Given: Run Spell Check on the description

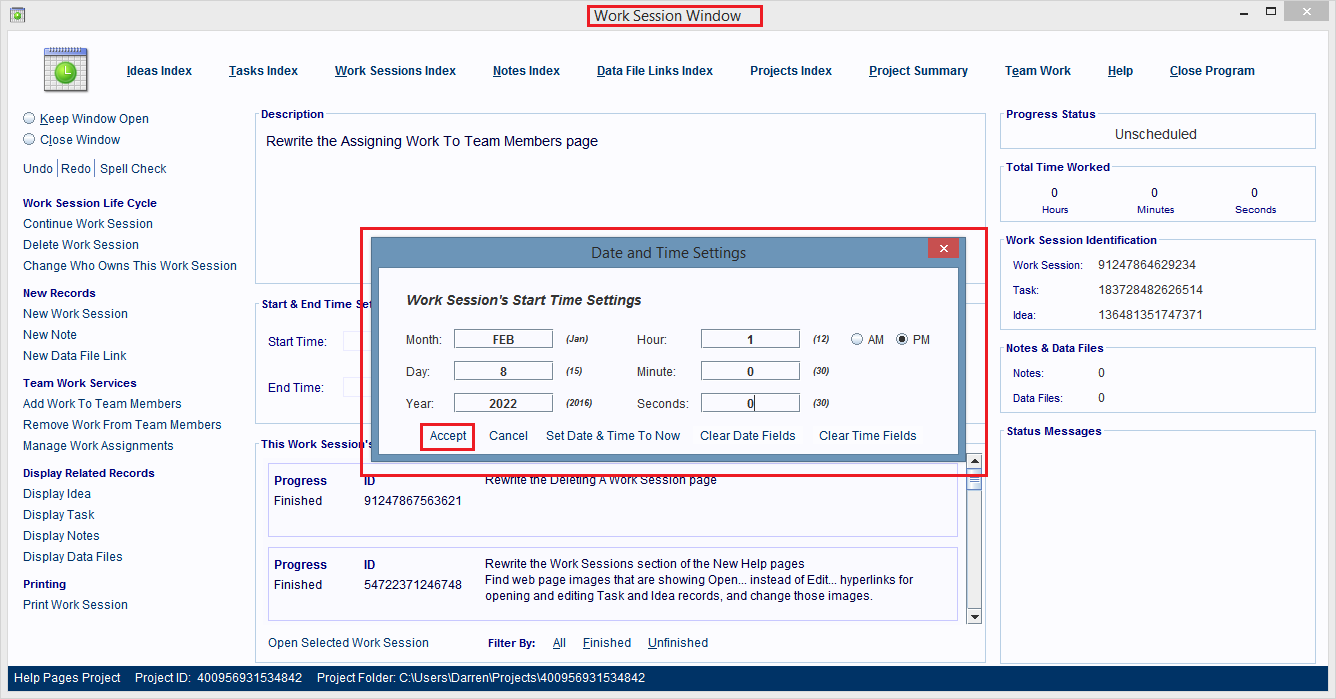Looking at the screenshot, I should (133, 168).
